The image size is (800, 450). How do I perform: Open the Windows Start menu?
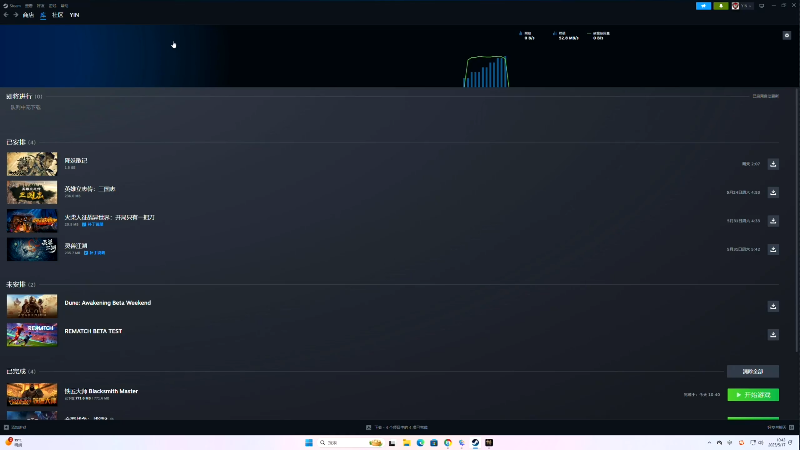point(309,442)
